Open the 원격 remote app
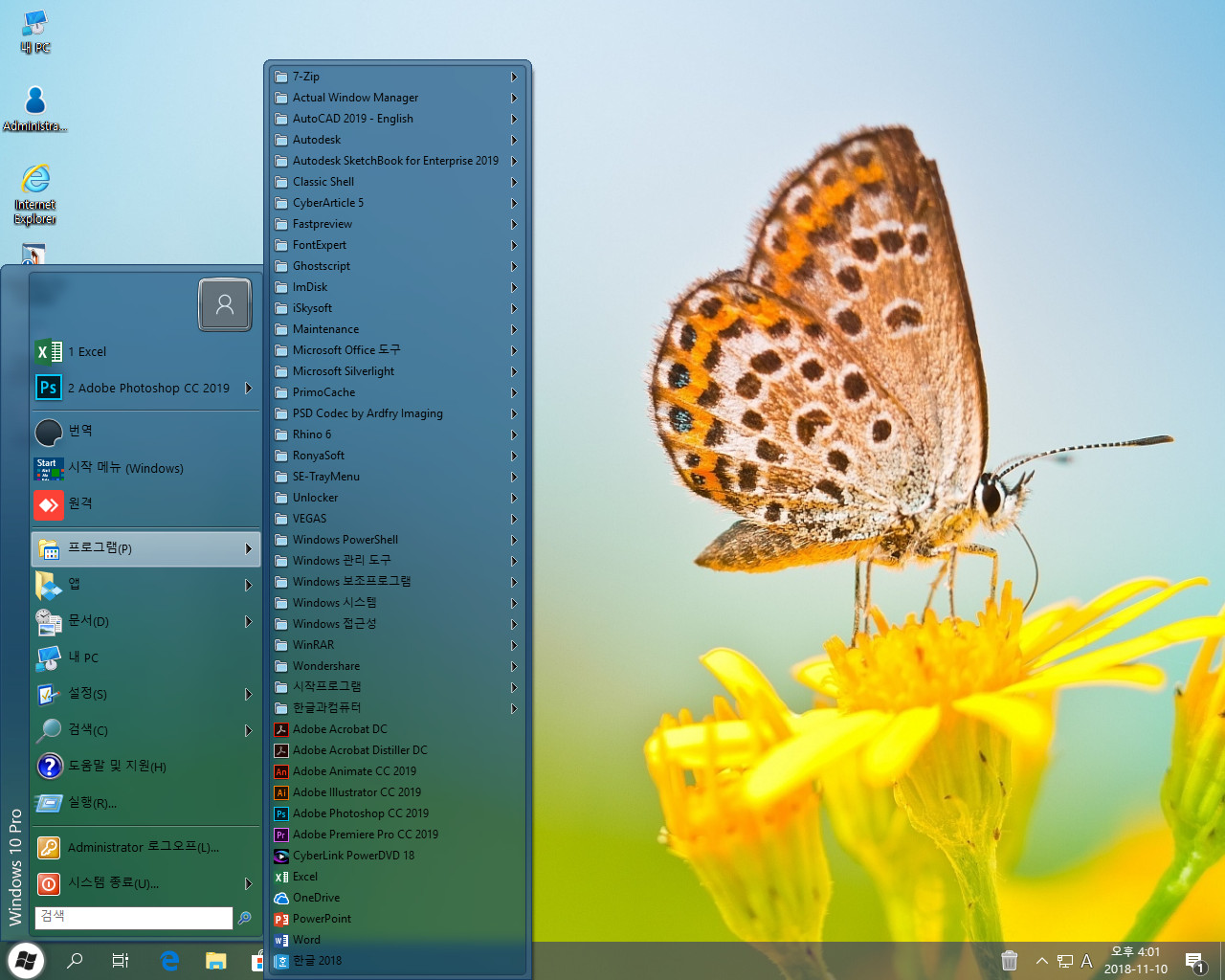 (145, 503)
